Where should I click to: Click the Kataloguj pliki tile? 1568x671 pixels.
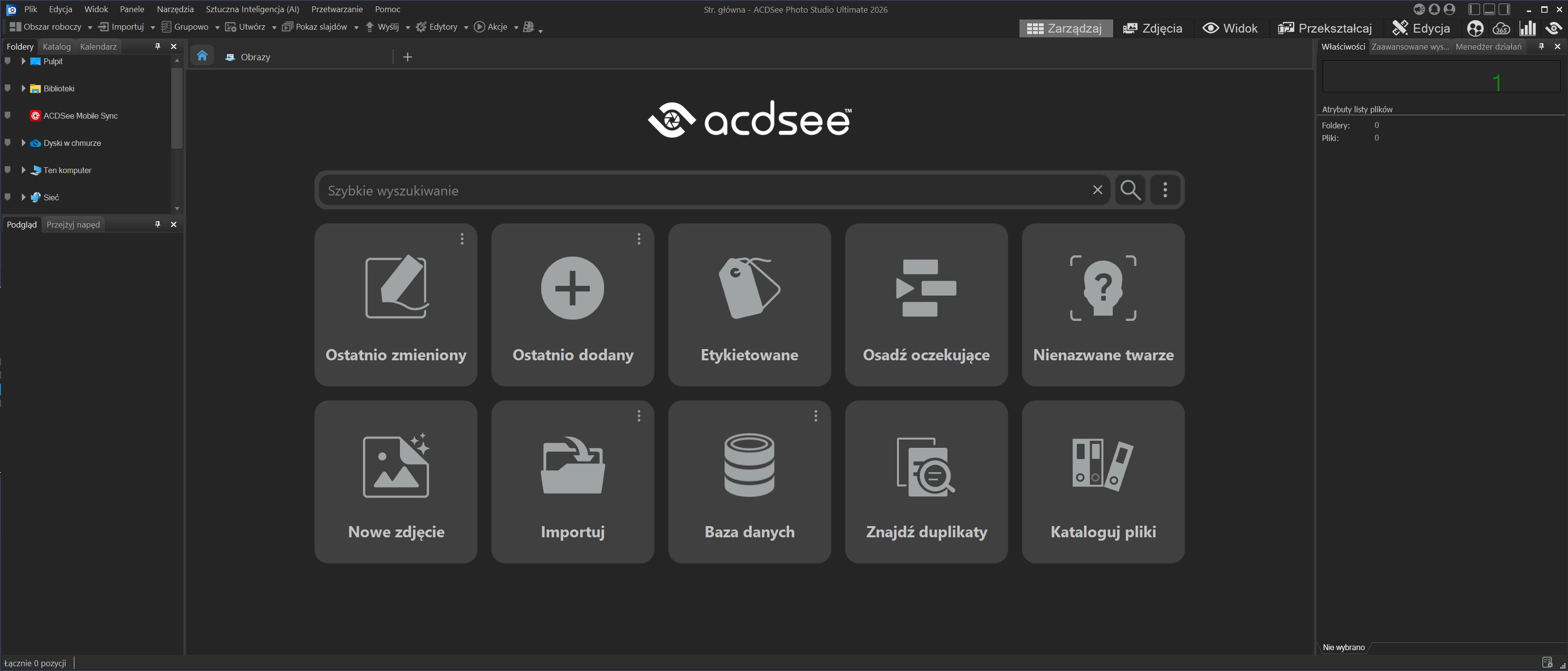1103,482
